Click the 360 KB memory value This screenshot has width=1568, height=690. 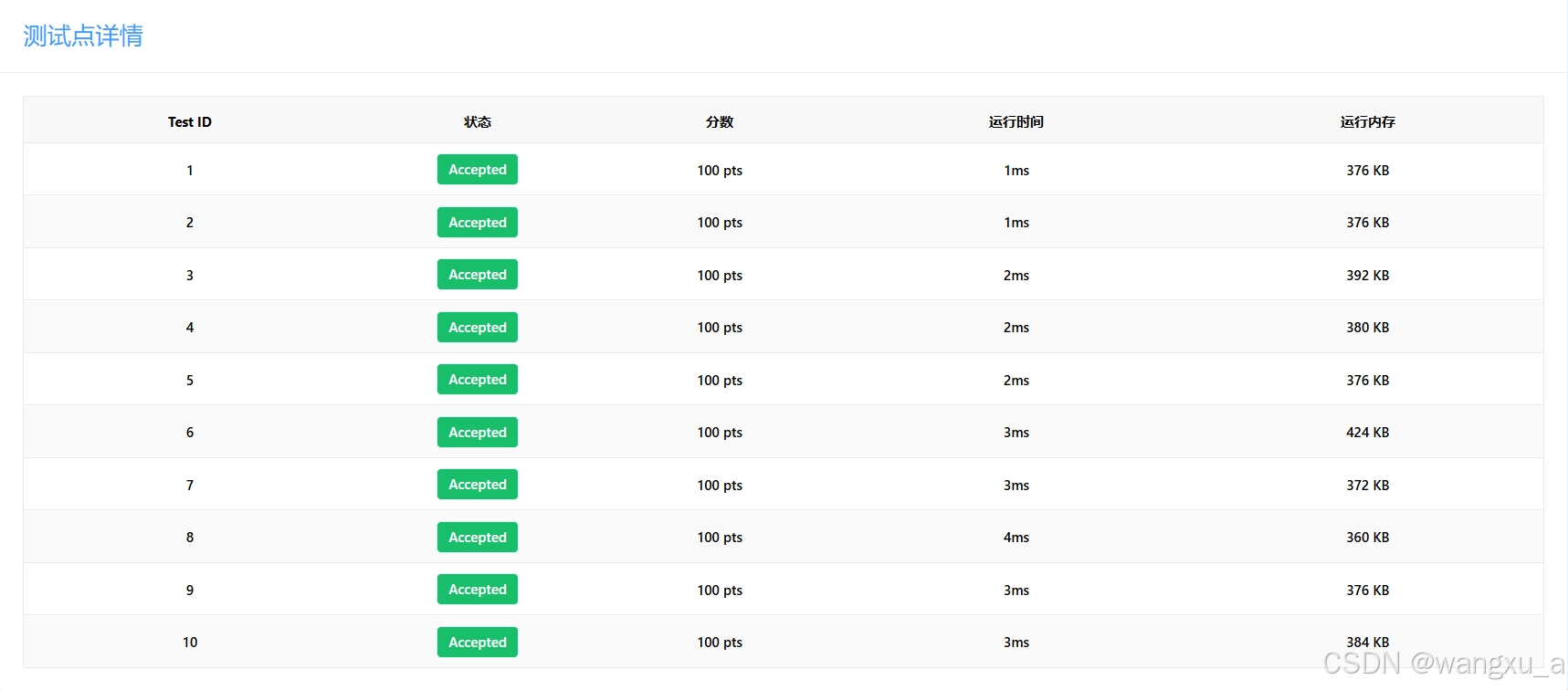pos(1368,538)
